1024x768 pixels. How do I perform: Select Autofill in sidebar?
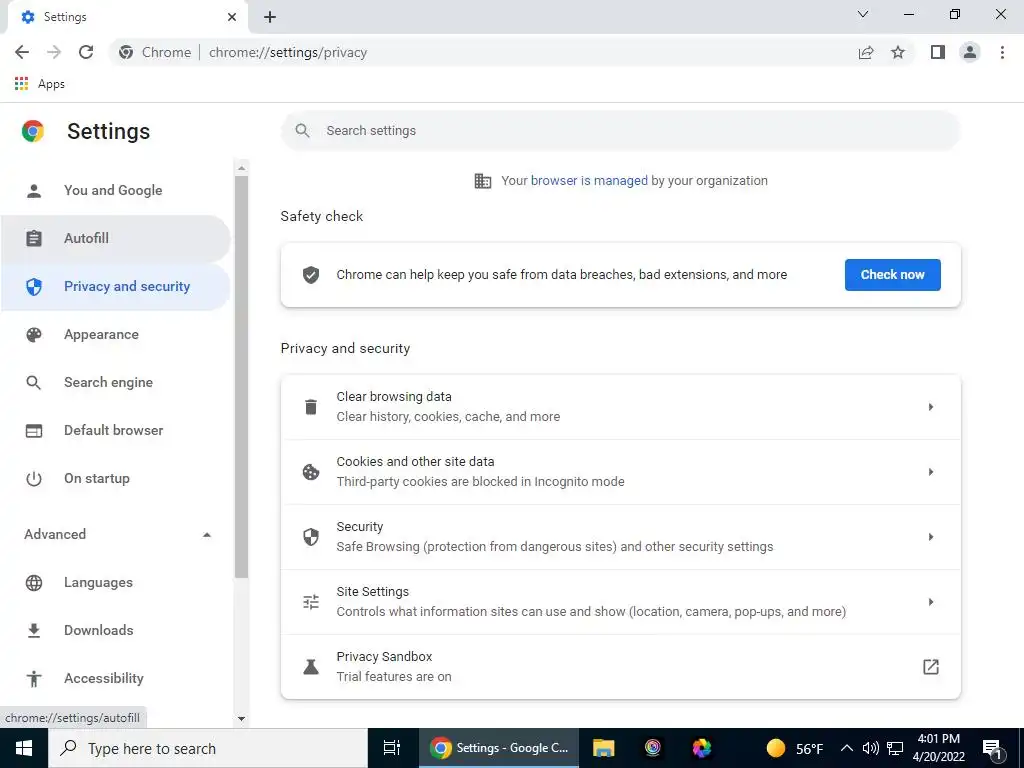(x=116, y=238)
